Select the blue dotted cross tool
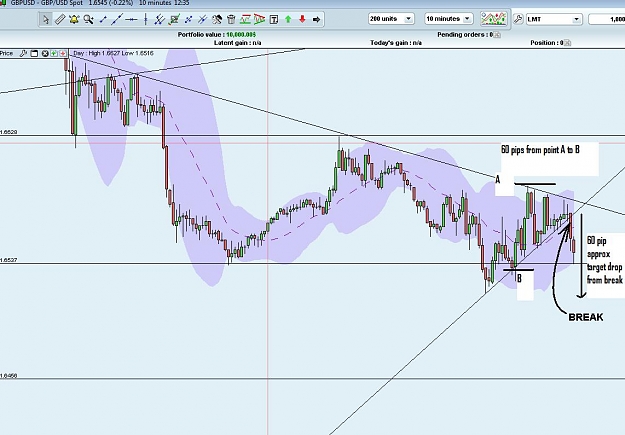The image size is (625, 435). (188, 19)
